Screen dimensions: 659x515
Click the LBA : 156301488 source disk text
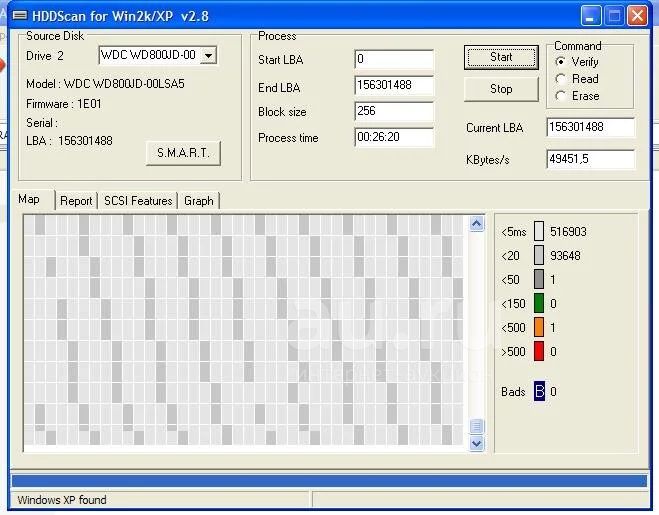[x=69, y=141]
